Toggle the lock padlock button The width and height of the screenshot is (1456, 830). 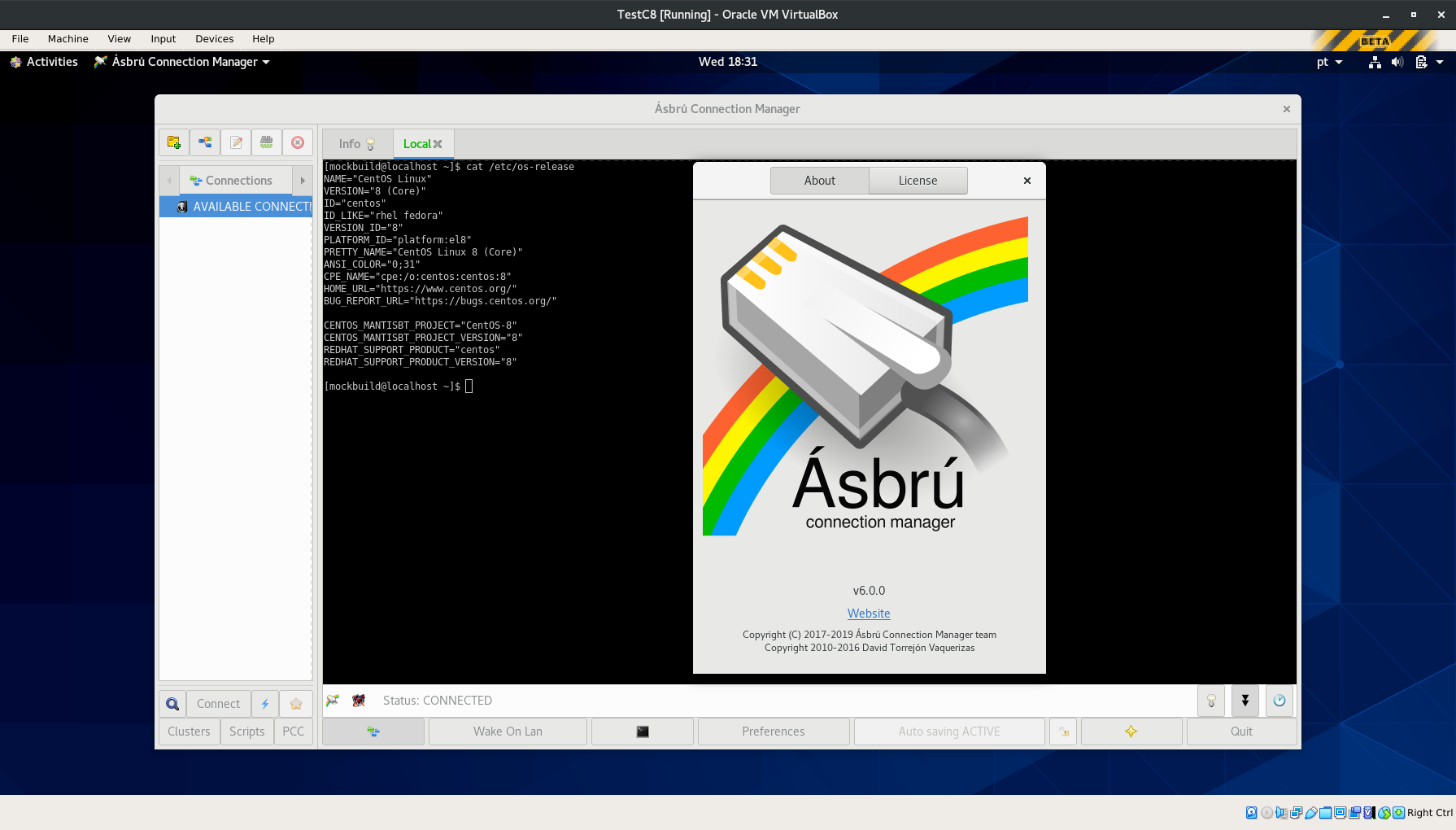(x=1064, y=732)
